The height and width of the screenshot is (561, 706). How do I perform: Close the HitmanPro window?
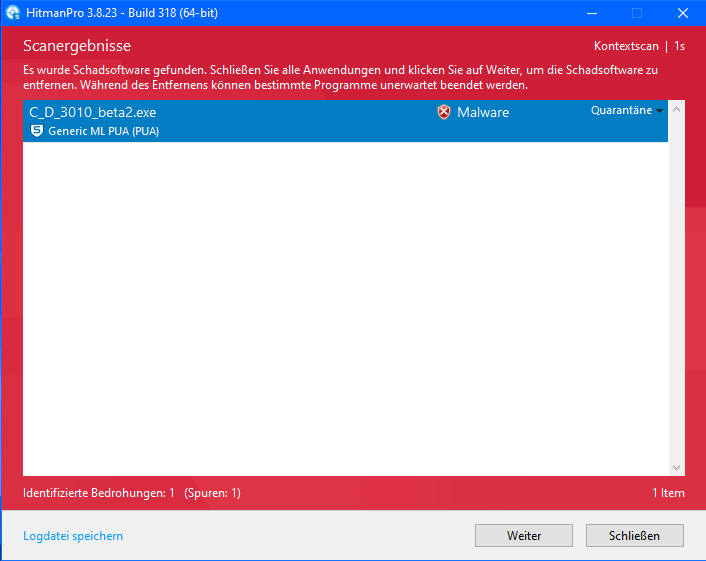pyautogui.click(x=683, y=13)
